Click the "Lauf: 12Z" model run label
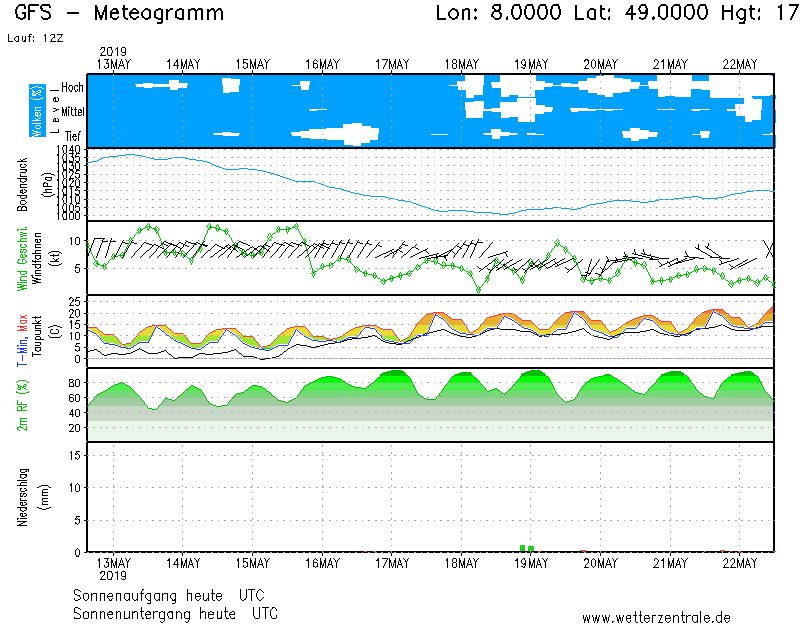Screen dimensions: 800x625 click(35, 38)
